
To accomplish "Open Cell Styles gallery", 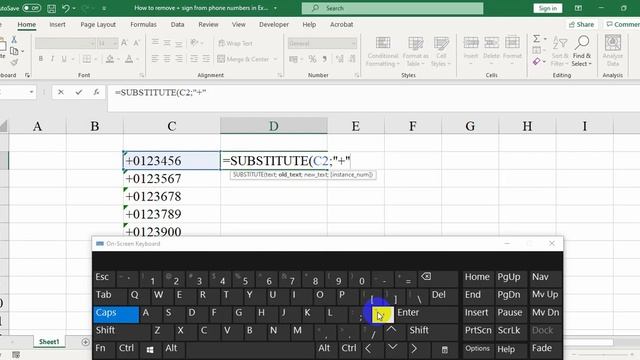I will click(x=441, y=51).
